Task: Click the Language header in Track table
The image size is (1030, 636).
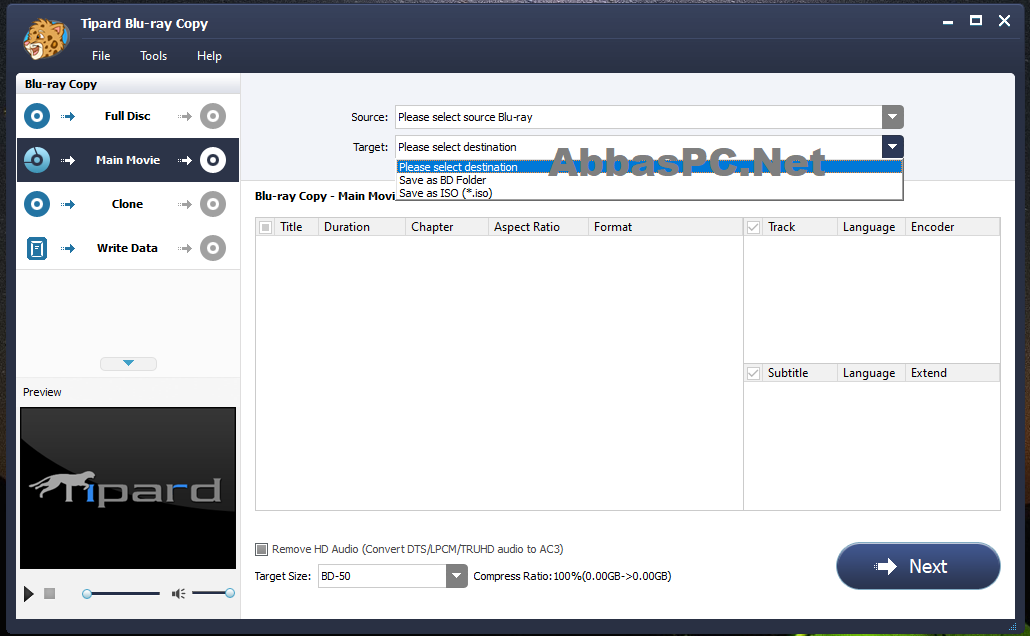Action: 869,227
